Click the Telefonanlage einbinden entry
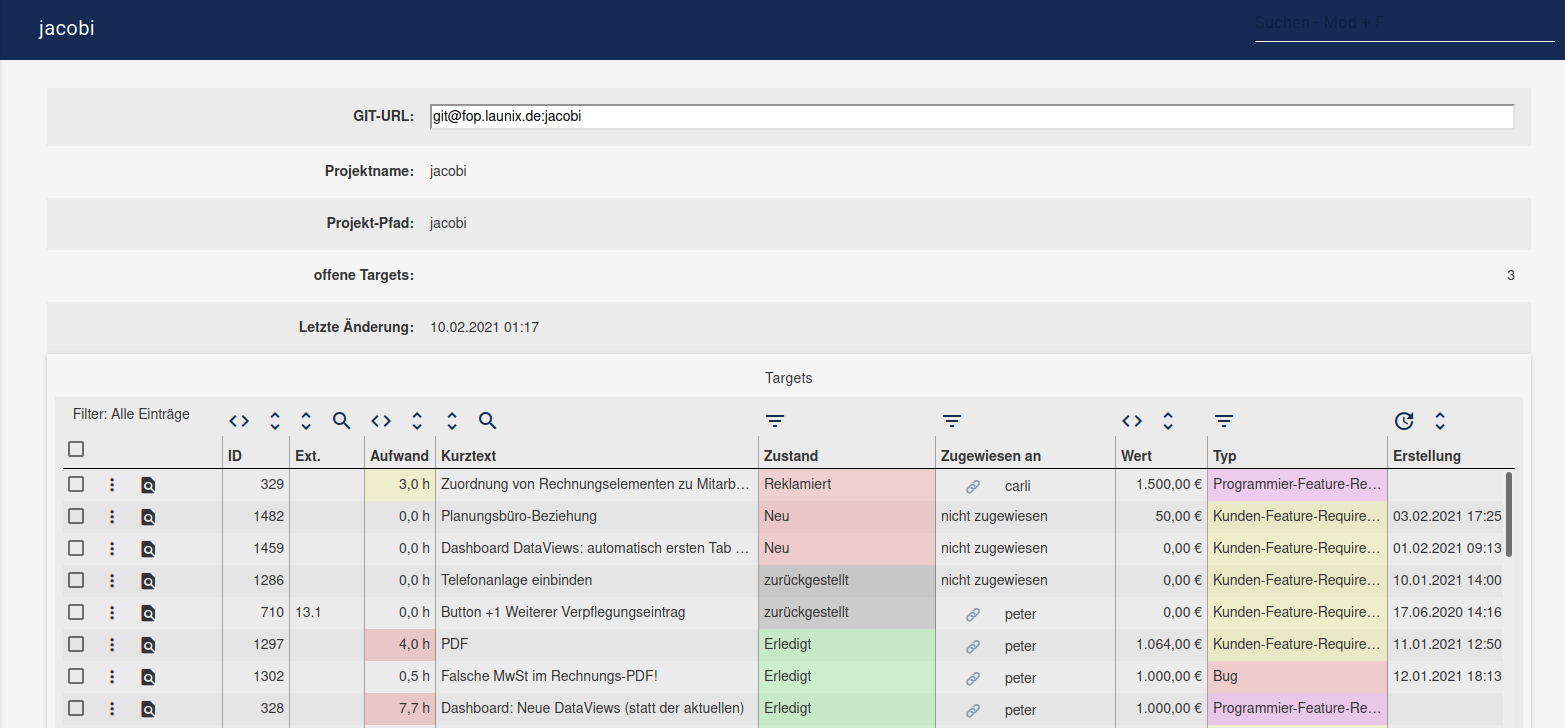The image size is (1565, 728). [x=516, y=580]
